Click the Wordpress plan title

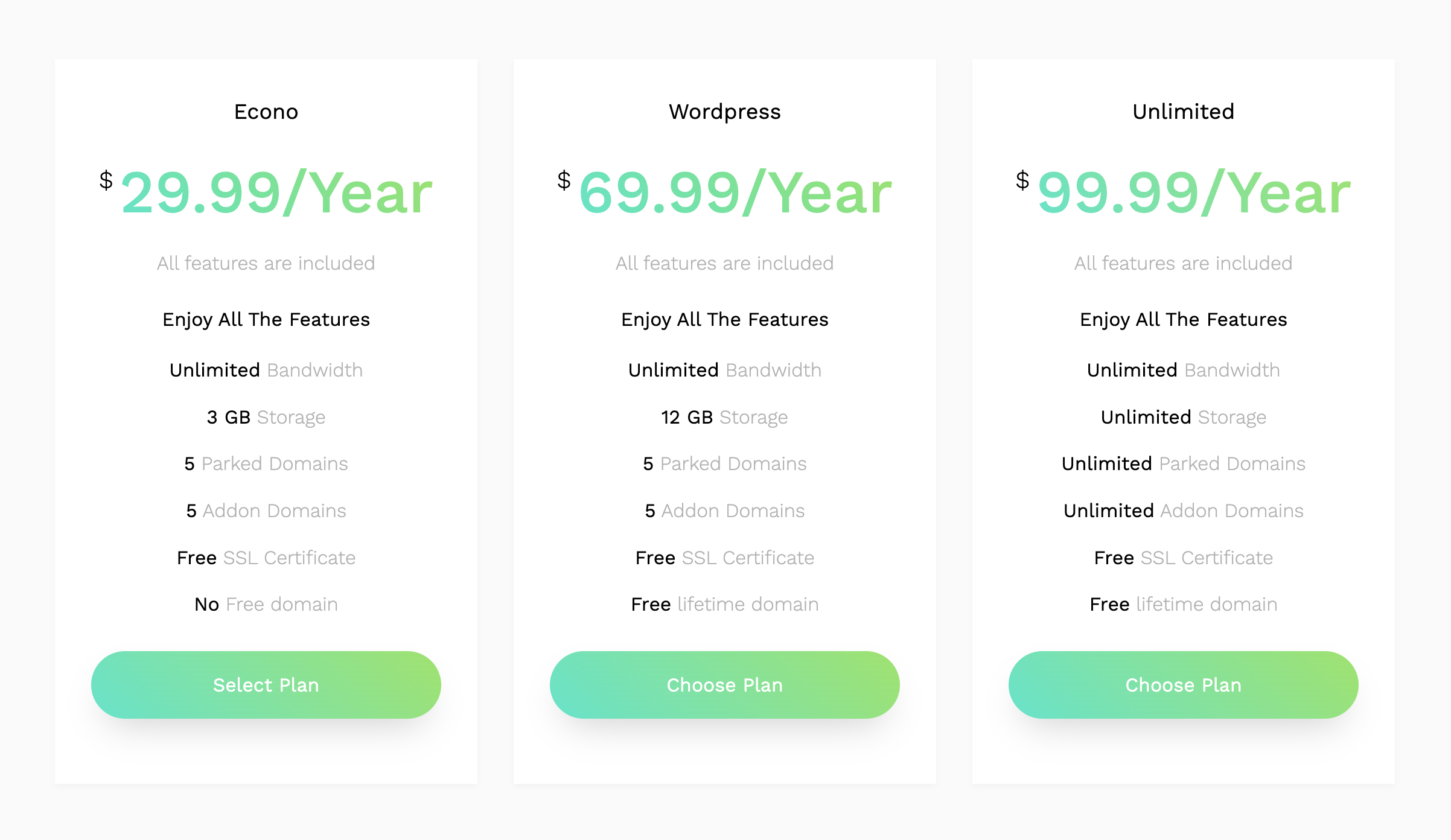724,112
